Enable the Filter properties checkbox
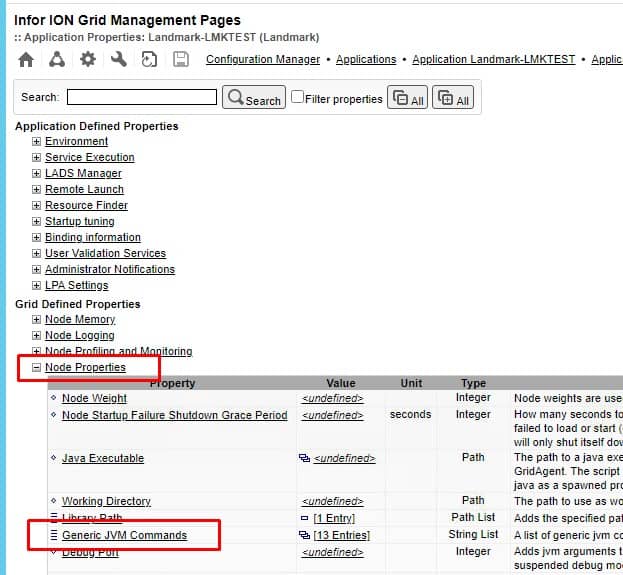The width and height of the screenshot is (623, 575). pos(297,97)
